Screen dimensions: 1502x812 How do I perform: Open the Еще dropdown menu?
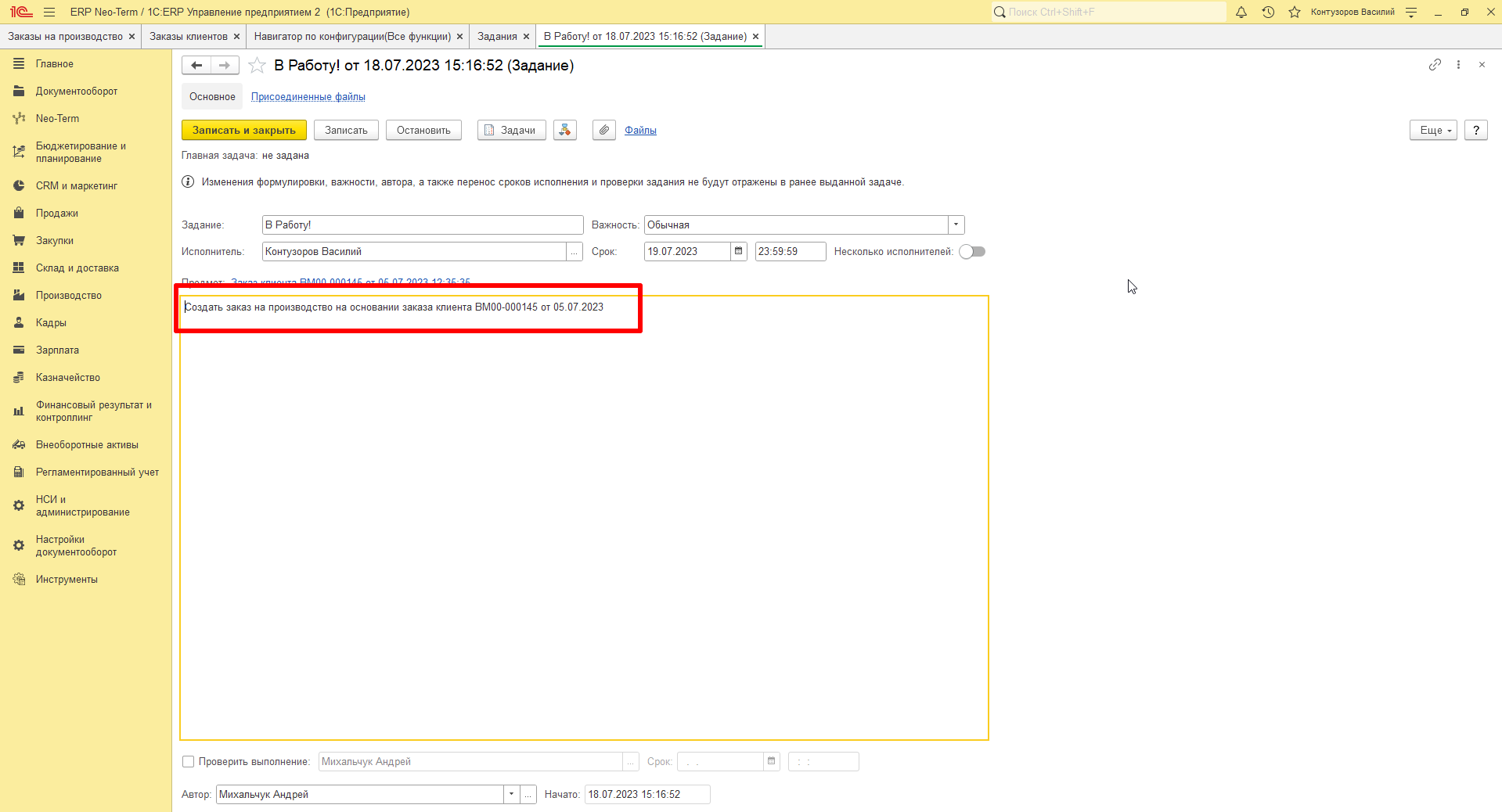point(1433,130)
